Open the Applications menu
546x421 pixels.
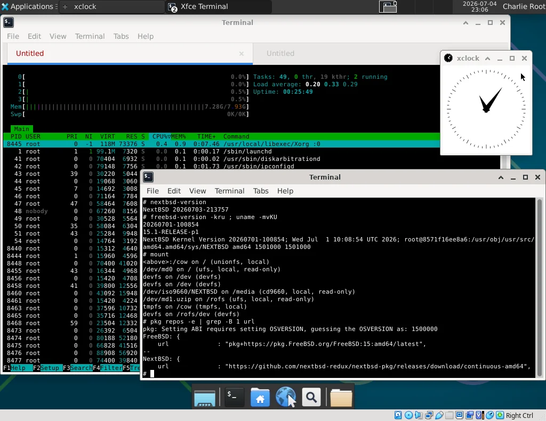click(x=28, y=6)
